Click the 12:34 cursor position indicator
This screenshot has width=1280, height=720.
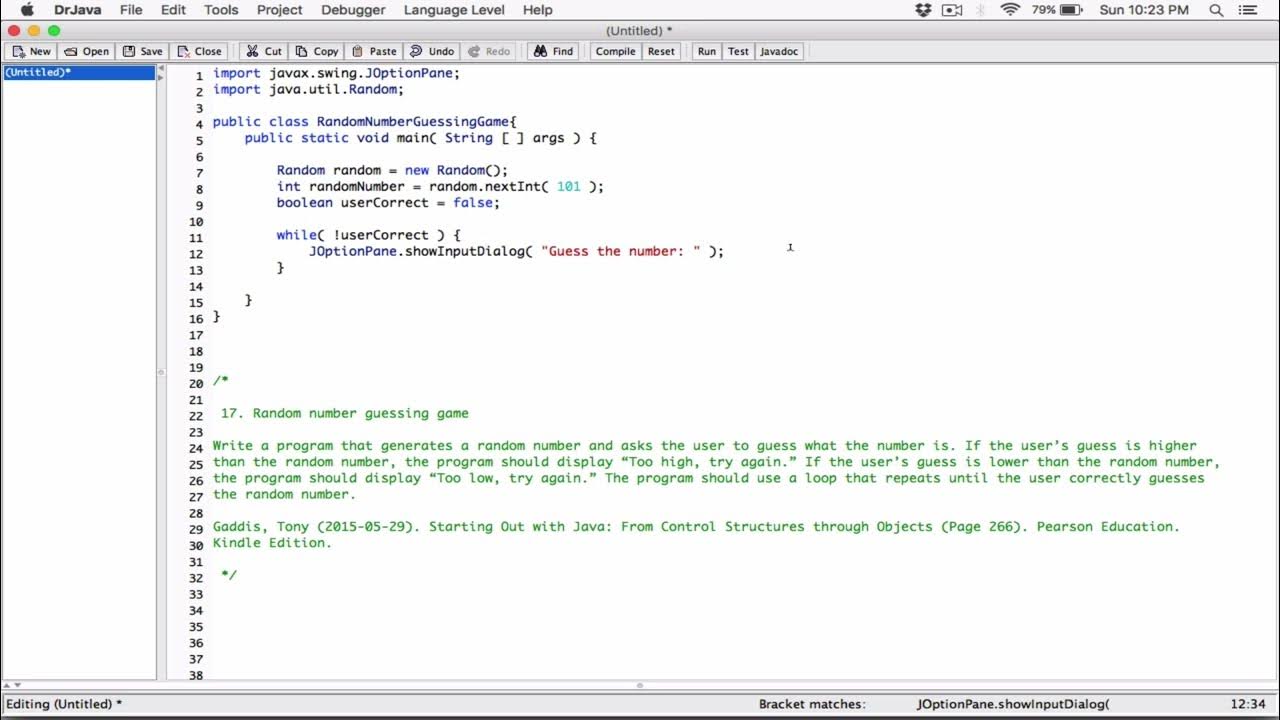click(1248, 704)
